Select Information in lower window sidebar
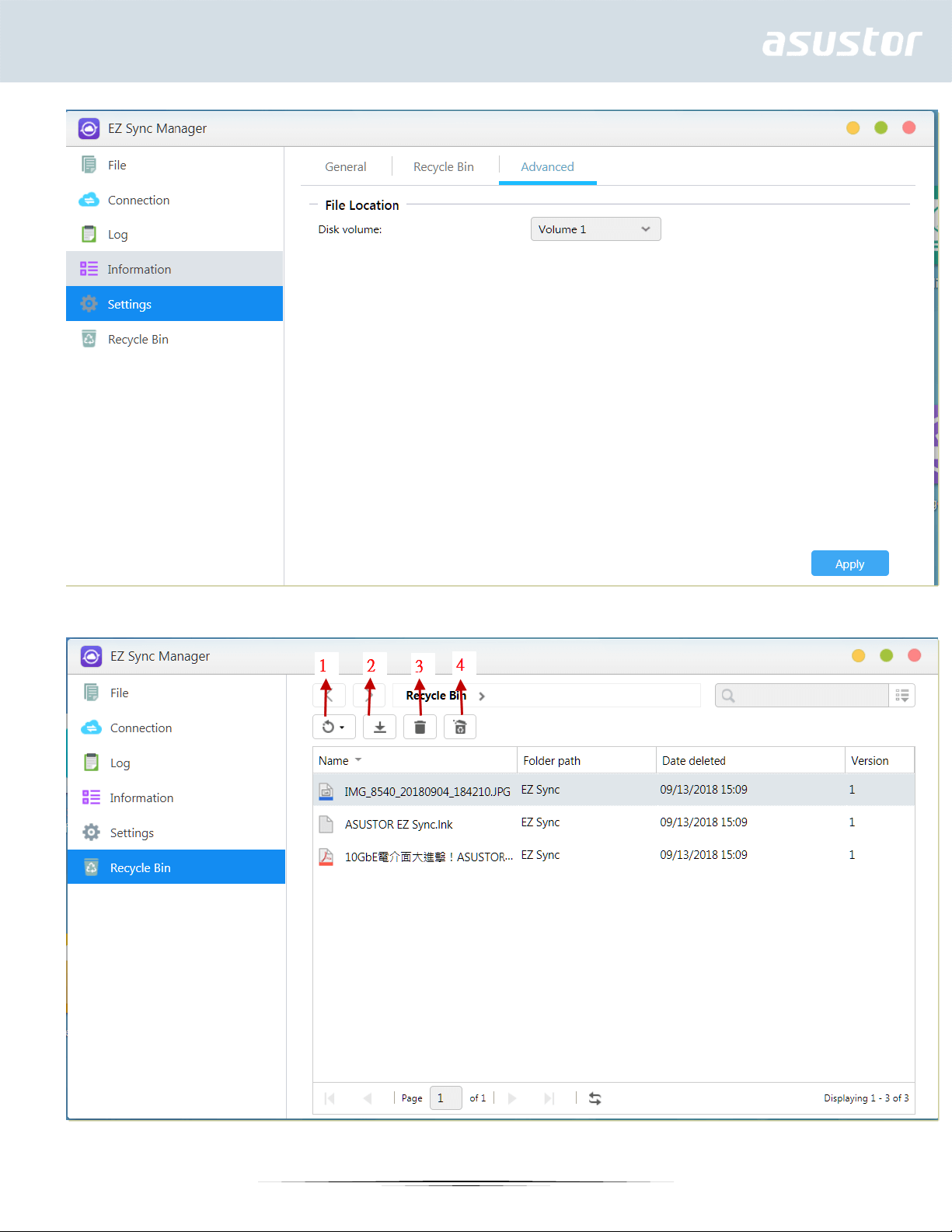The height and width of the screenshot is (1232, 952). (176, 797)
